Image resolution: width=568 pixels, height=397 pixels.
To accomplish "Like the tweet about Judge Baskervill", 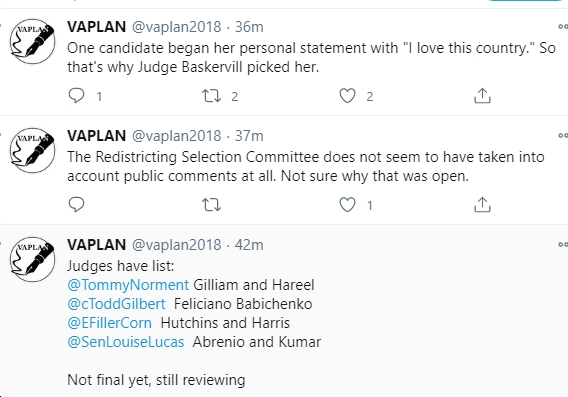I will coord(347,96).
